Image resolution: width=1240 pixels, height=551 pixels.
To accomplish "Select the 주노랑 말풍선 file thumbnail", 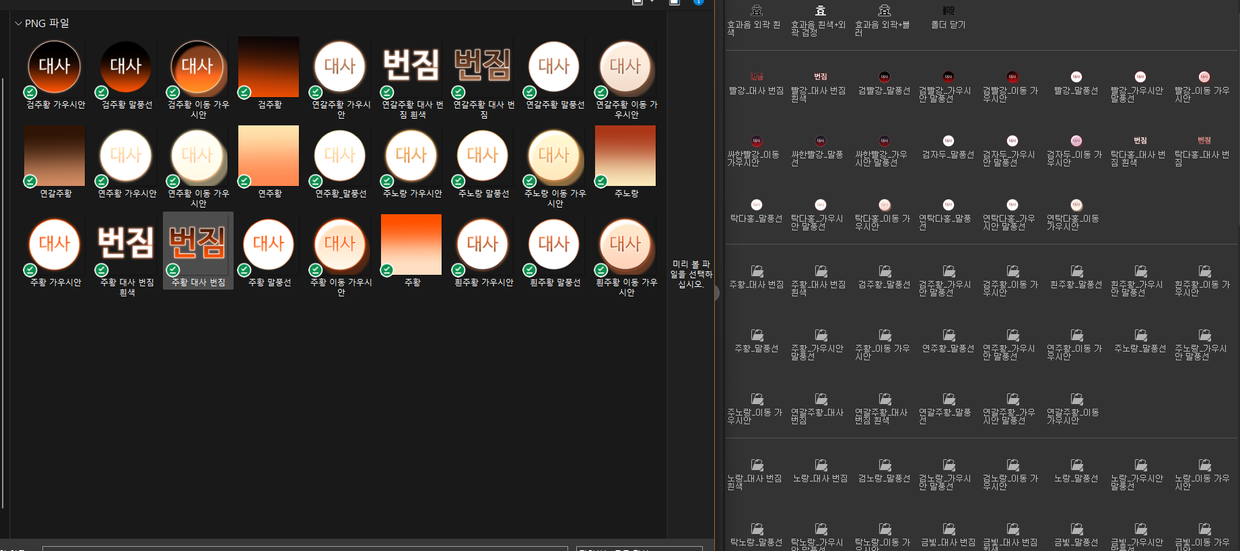I will (x=482, y=155).
